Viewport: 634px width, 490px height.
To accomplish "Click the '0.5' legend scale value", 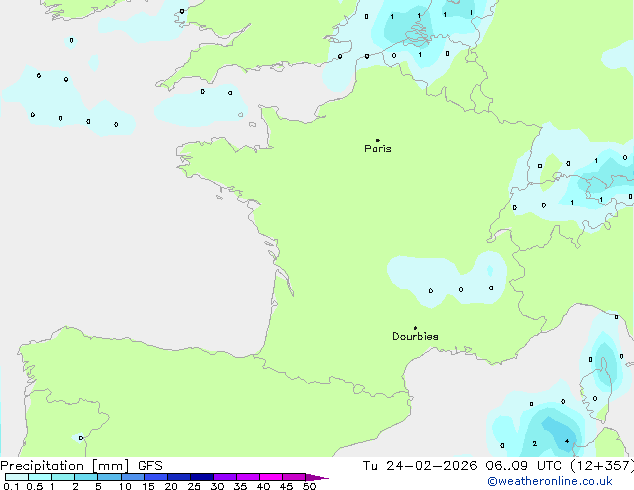I will (x=35, y=486).
